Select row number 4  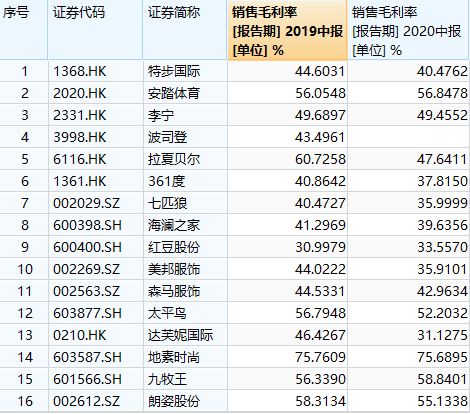click(x=25, y=137)
